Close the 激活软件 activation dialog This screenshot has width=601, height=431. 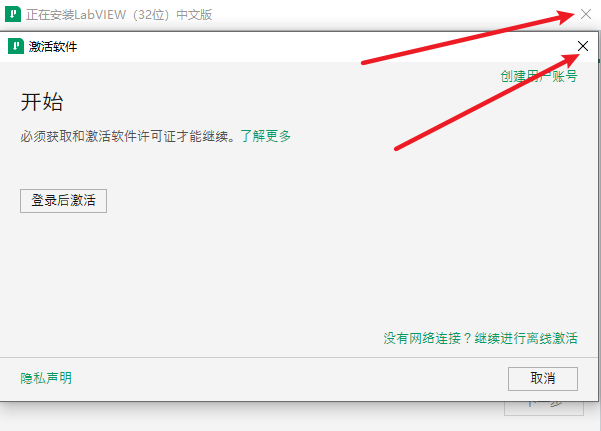point(583,46)
